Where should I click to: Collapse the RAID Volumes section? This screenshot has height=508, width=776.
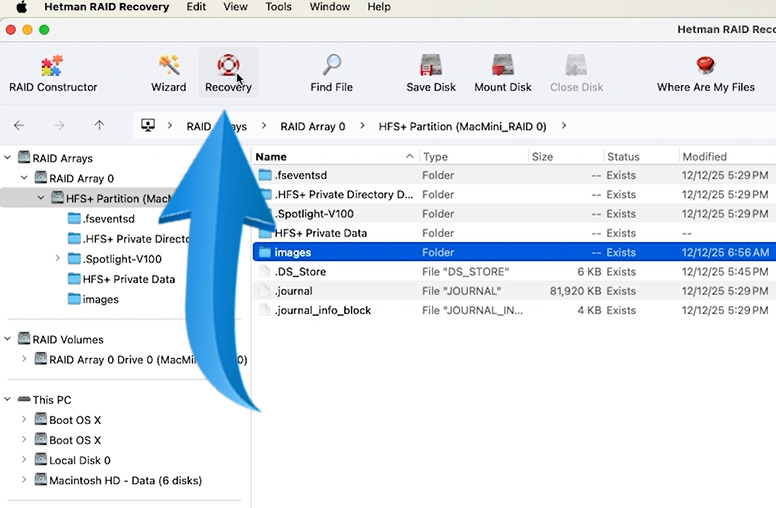pos(7,339)
